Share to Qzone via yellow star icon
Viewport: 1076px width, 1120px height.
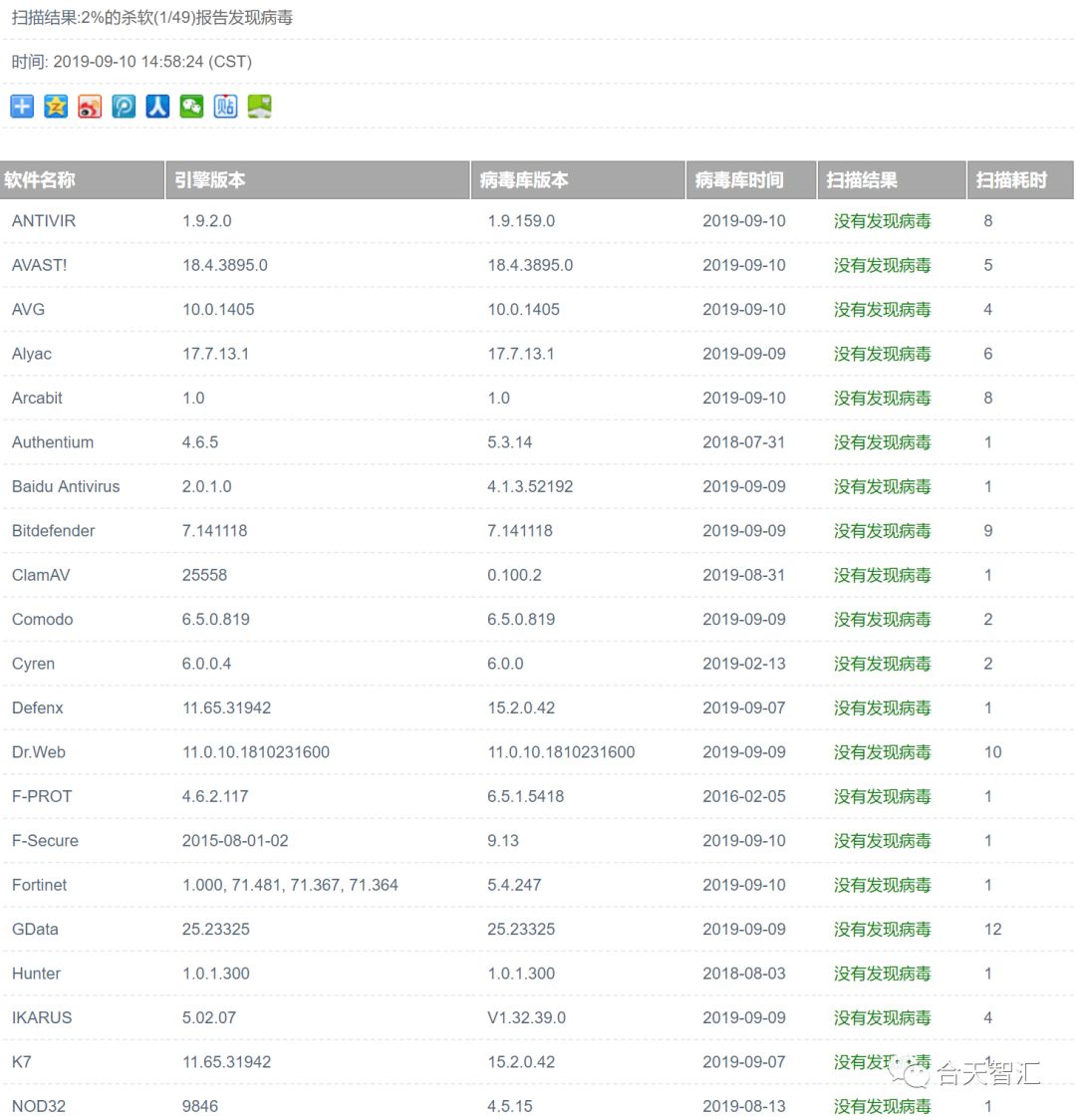pos(56,107)
